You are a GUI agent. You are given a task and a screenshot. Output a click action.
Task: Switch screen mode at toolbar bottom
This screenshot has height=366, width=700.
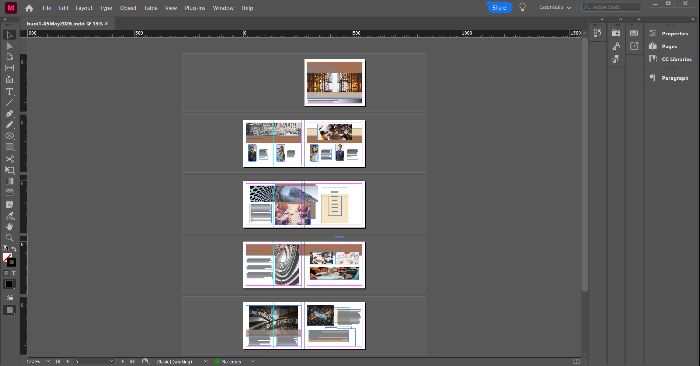click(10, 311)
